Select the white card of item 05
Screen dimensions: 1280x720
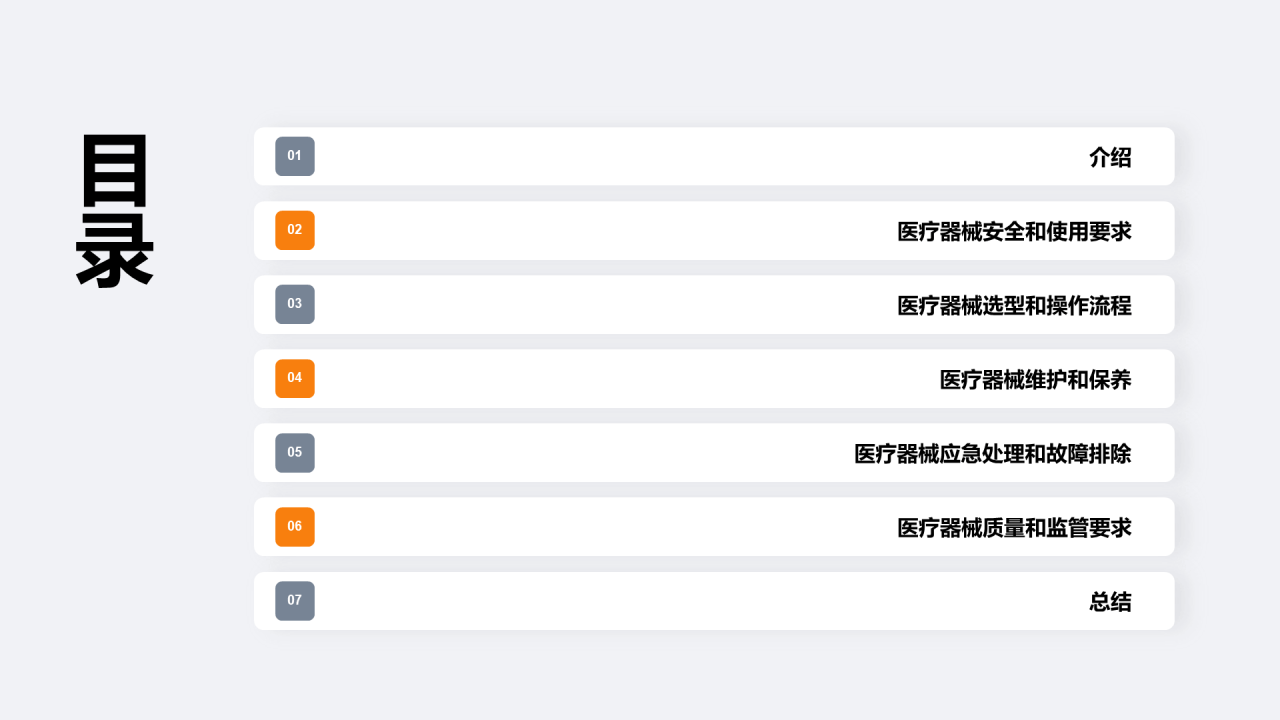click(x=714, y=452)
